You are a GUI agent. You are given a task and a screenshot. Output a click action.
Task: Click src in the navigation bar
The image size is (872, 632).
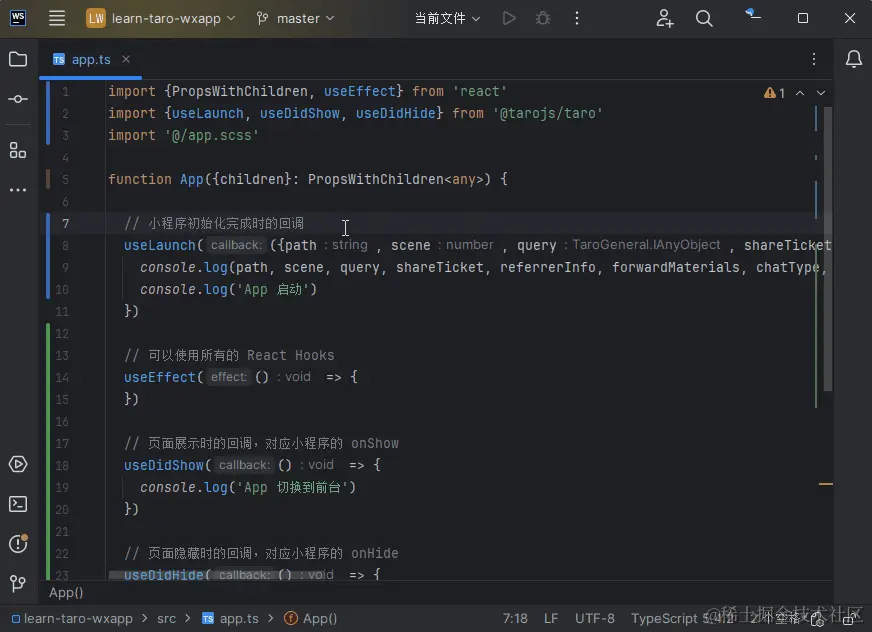(166, 619)
